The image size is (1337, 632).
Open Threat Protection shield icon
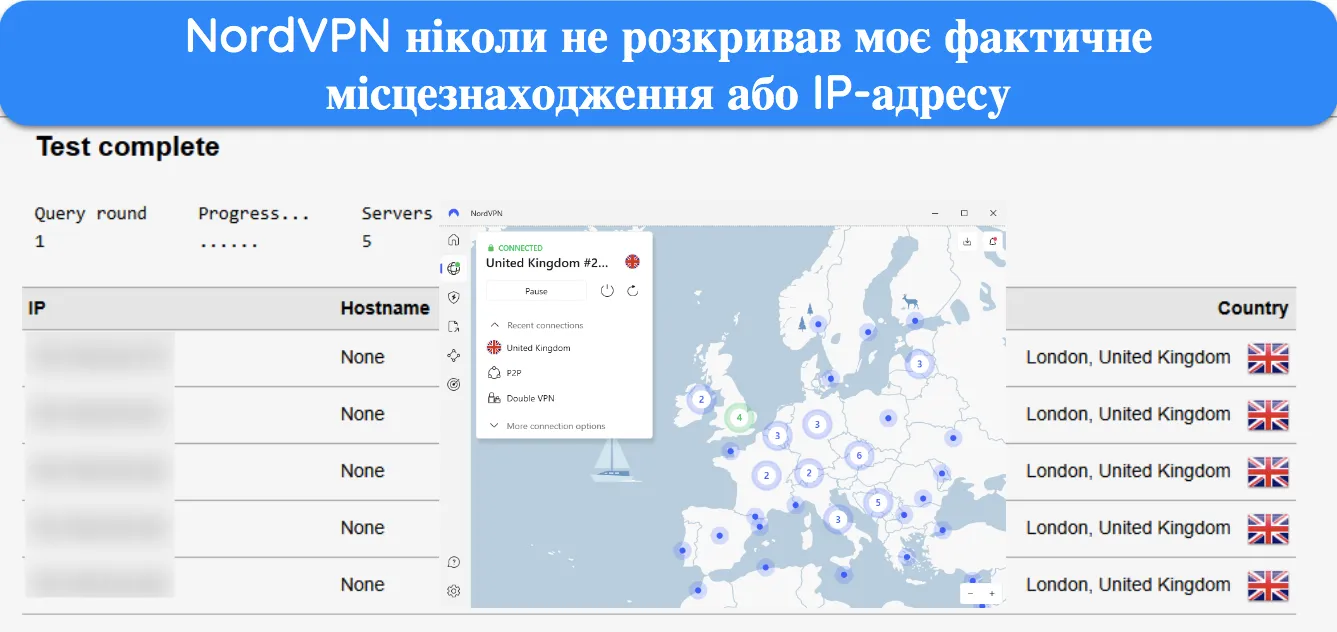454,297
